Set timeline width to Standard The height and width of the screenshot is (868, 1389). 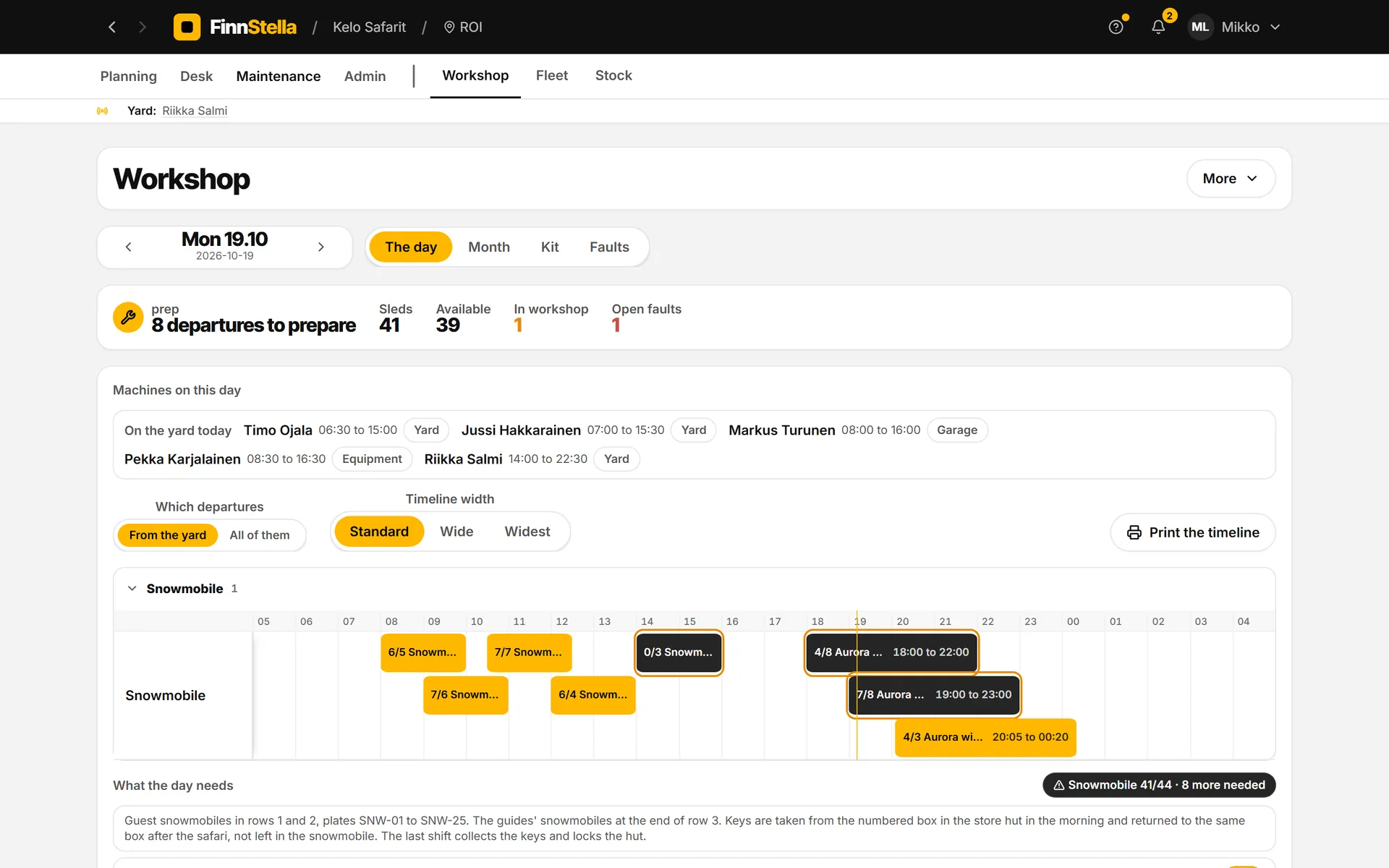point(379,532)
